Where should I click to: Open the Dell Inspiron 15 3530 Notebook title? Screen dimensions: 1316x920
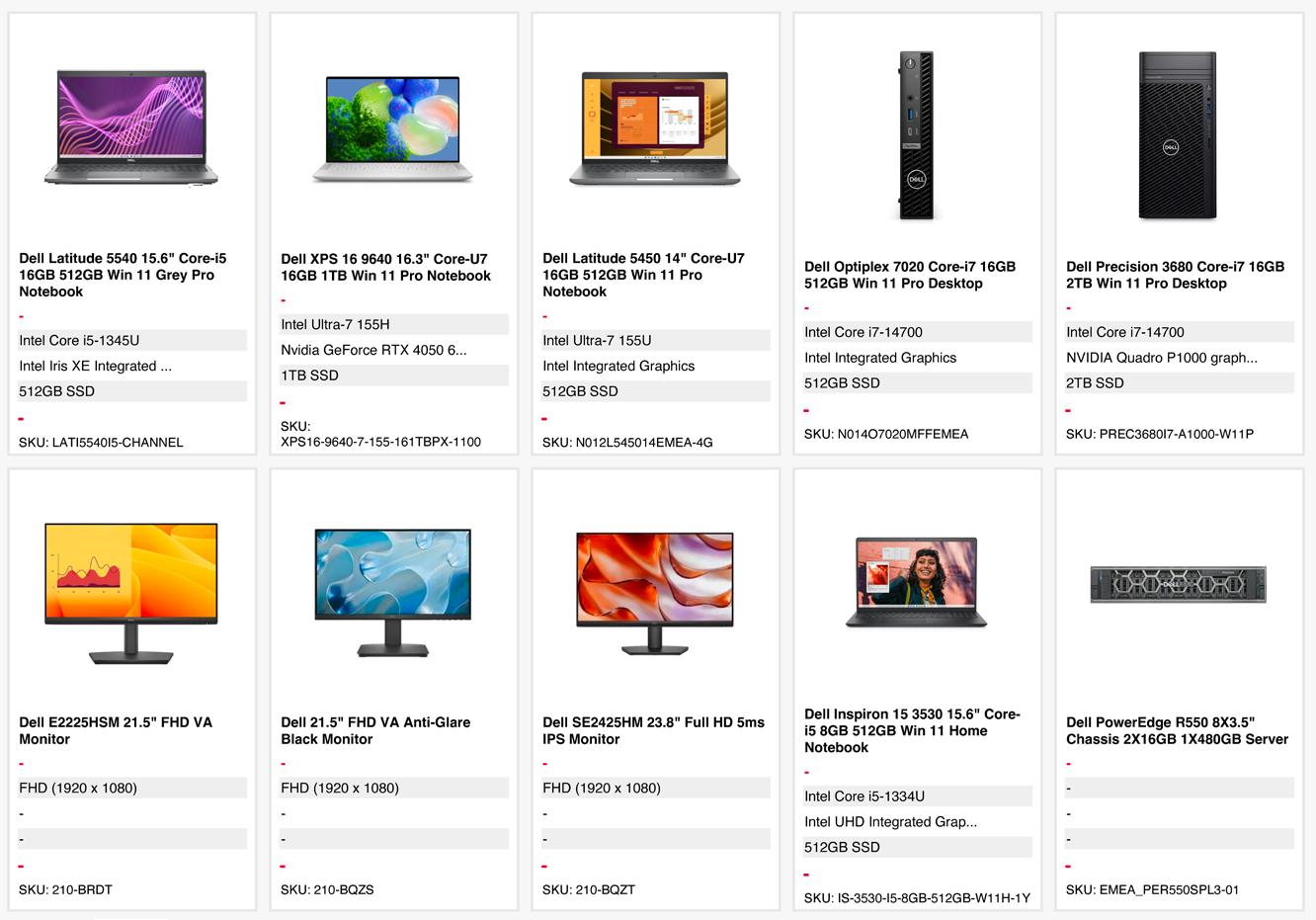912,730
